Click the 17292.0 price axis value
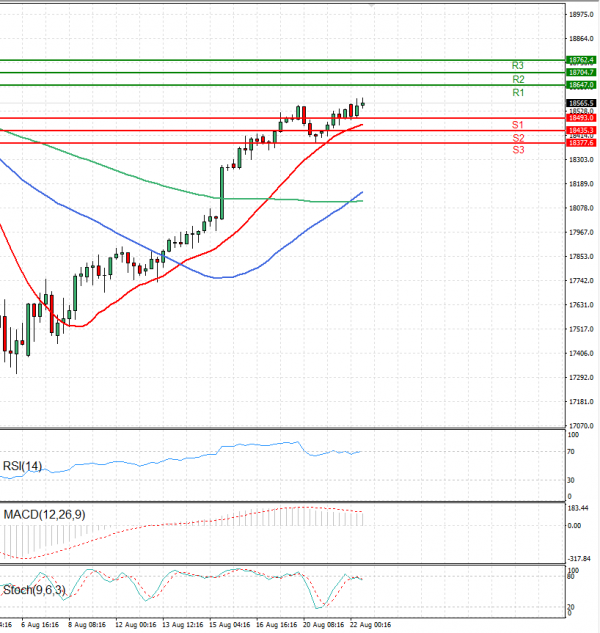Viewport: 600px width, 633px height. pyautogui.click(x=581, y=377)
